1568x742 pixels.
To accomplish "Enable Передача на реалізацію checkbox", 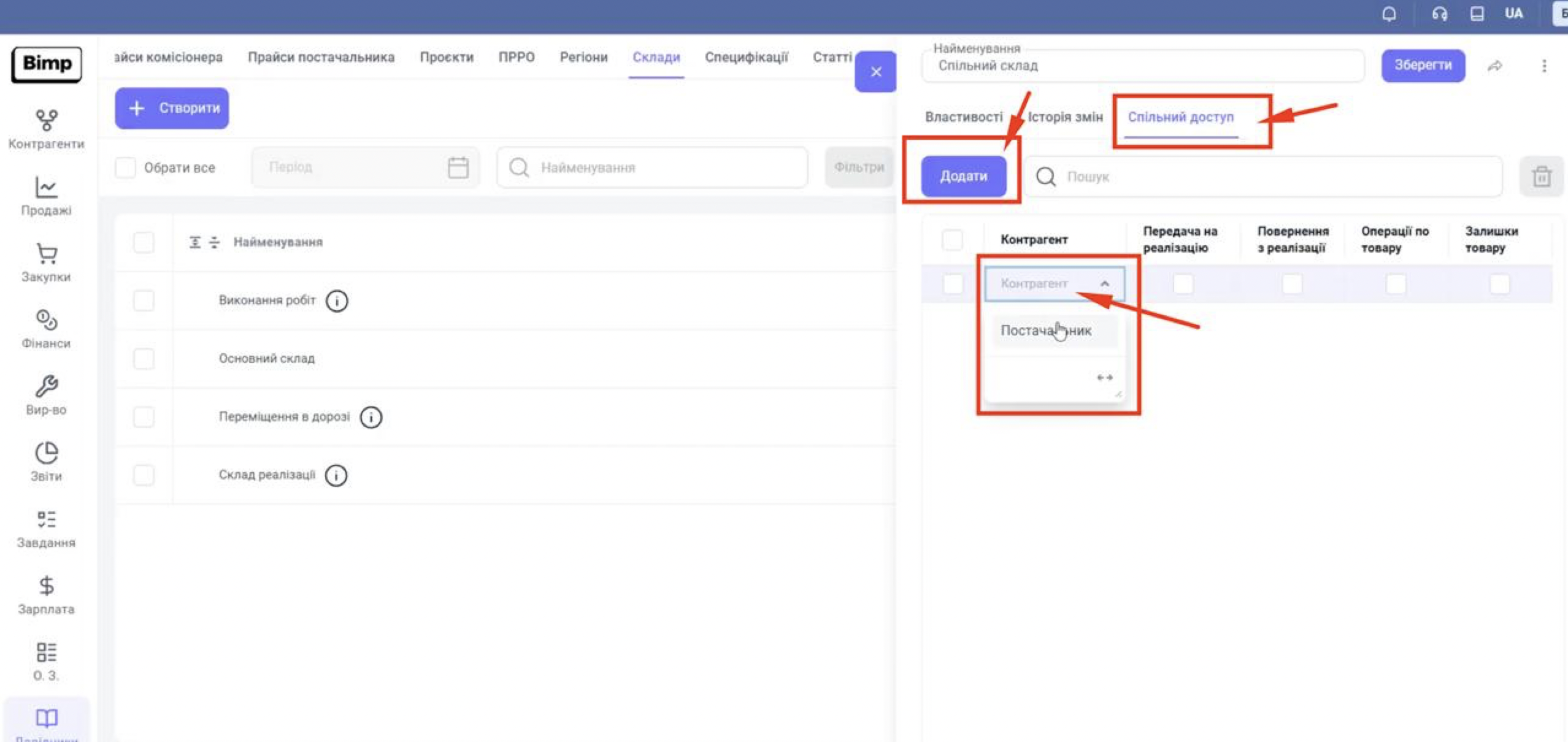I will pyautogui.click(x=1183, y=284).
